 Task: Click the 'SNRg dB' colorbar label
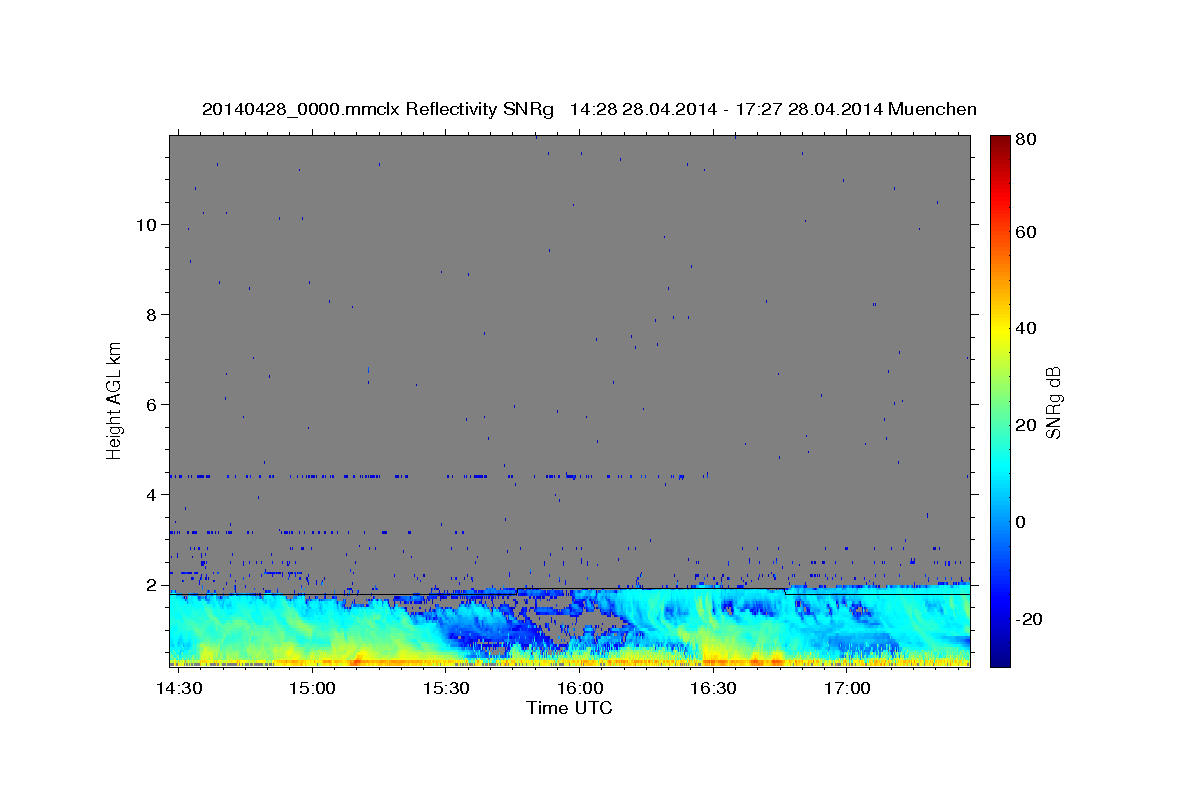1053,402
